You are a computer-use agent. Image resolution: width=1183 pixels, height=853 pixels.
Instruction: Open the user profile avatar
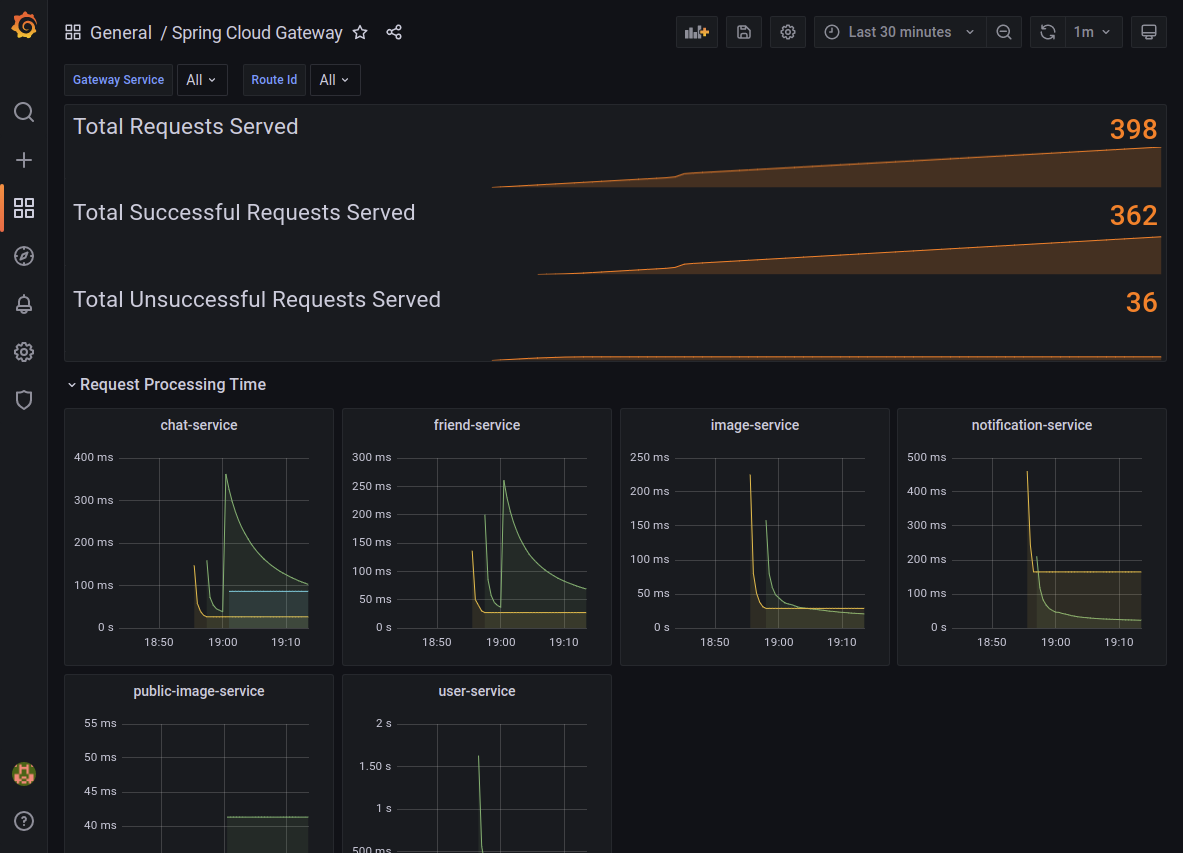tap(24, 774)
